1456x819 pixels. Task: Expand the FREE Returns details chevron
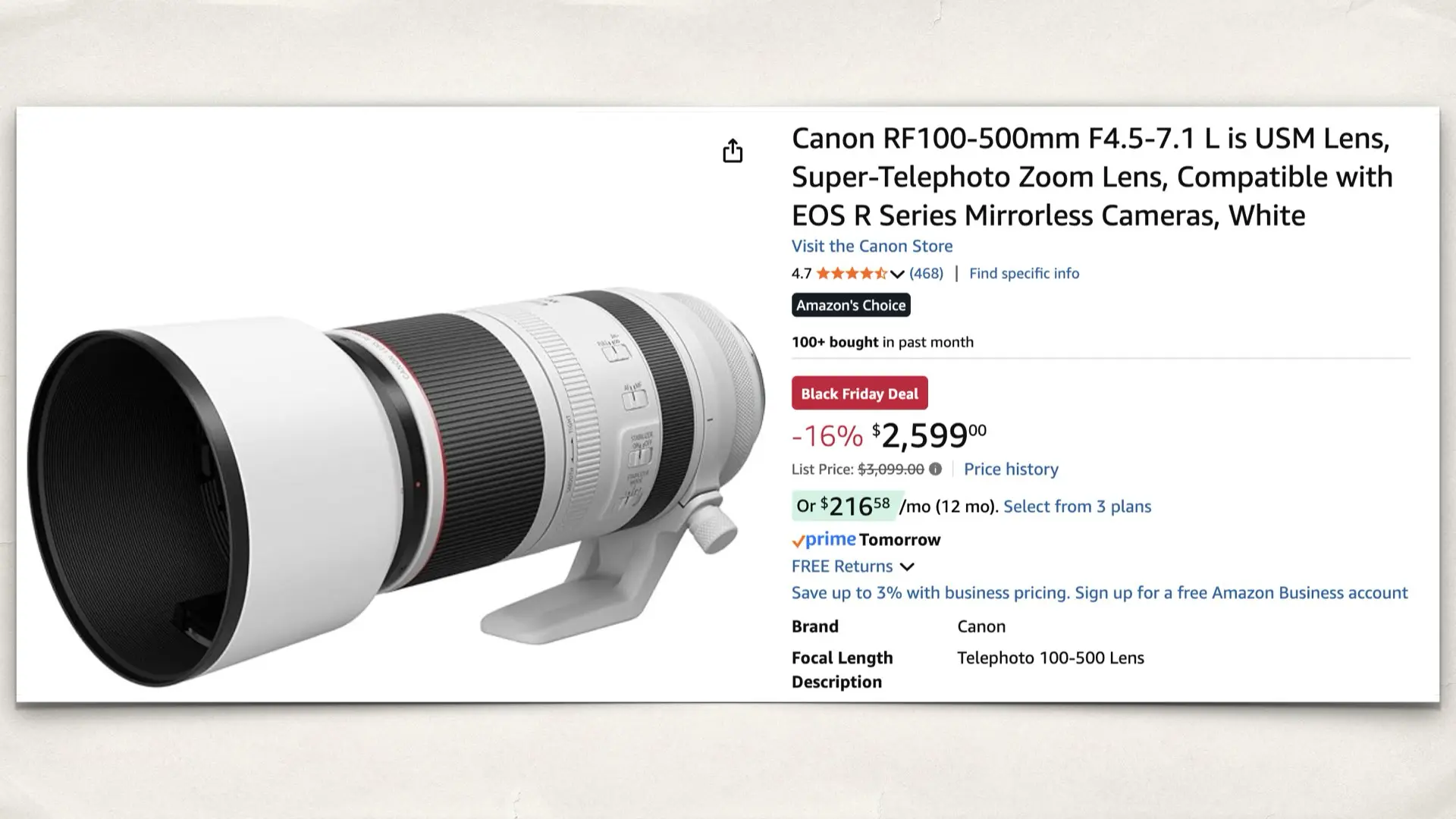(x=907, y=566)
